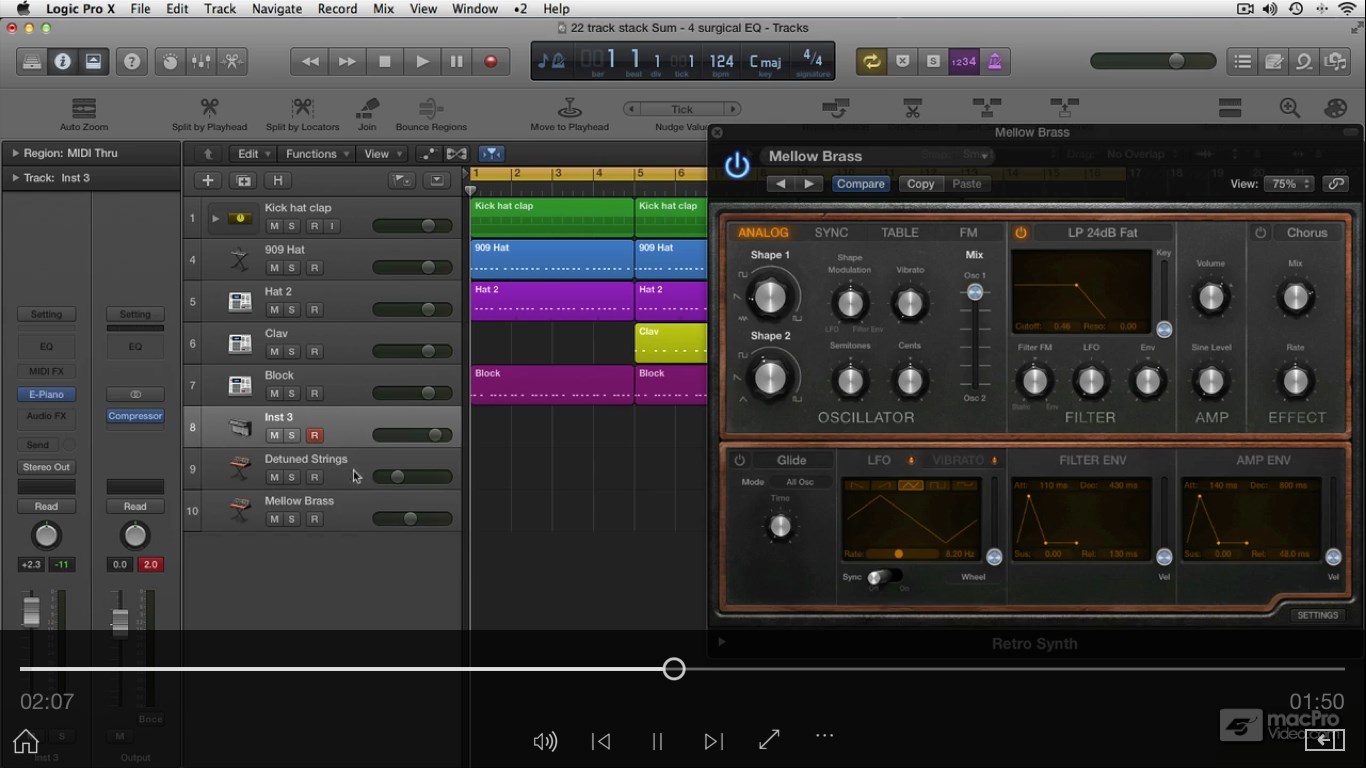Click the SETTINGS button in Retro Synth
Screen dimensions: 1366x768
[x=1317, y=615]
